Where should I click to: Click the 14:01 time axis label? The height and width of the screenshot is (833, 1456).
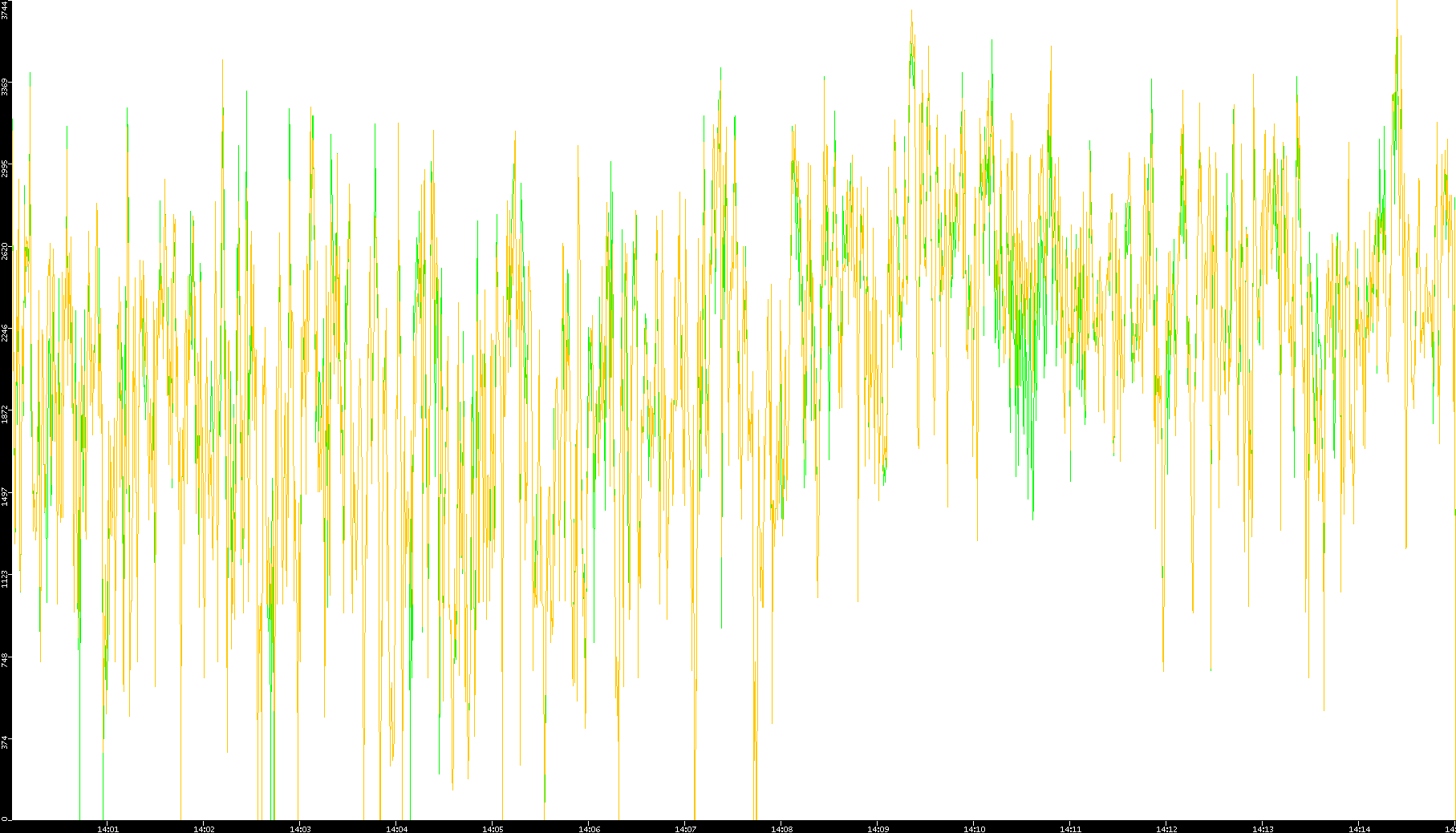pos(107,829)
